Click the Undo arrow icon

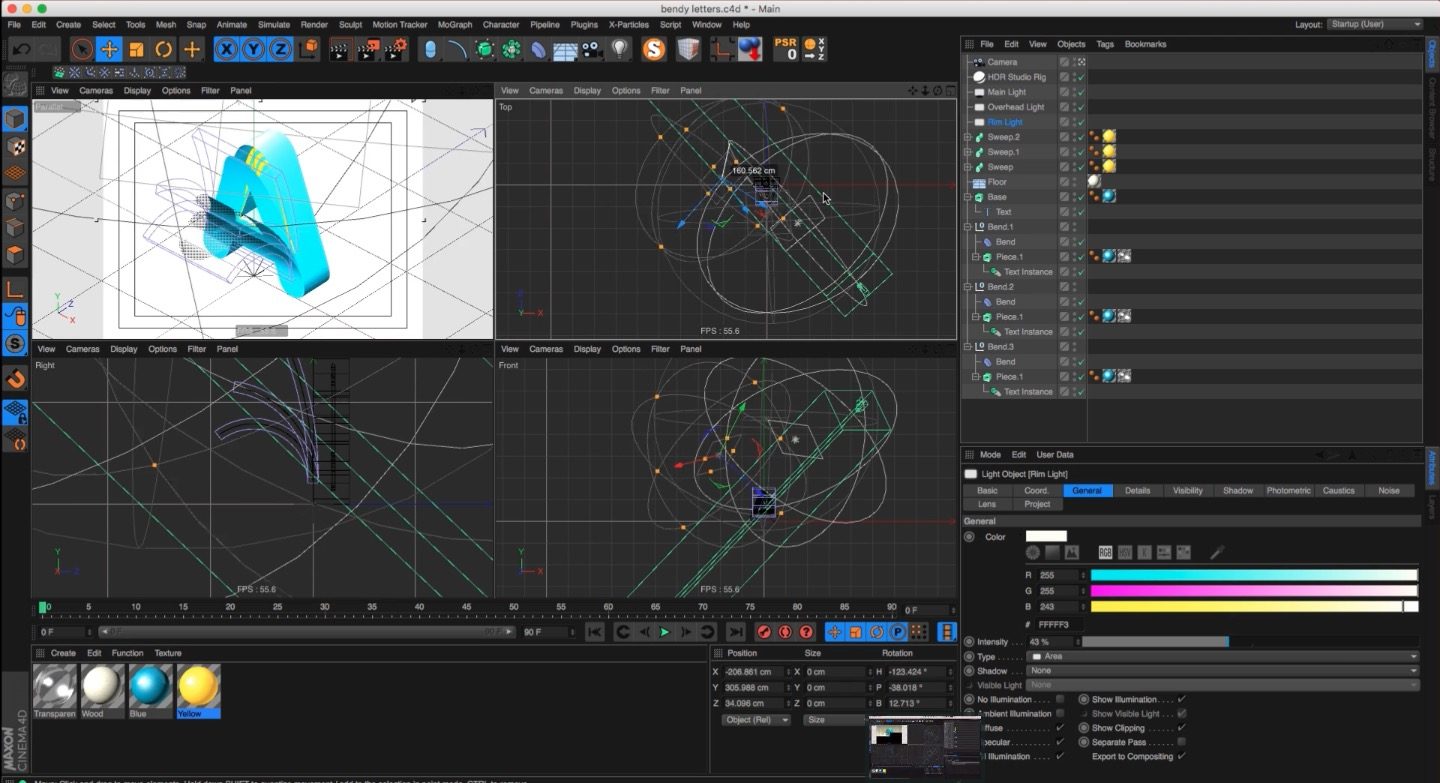pos(22,49)
